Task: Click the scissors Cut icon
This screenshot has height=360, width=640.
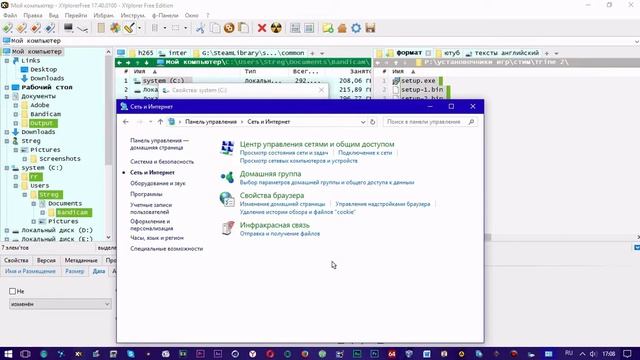Action: 200,28
